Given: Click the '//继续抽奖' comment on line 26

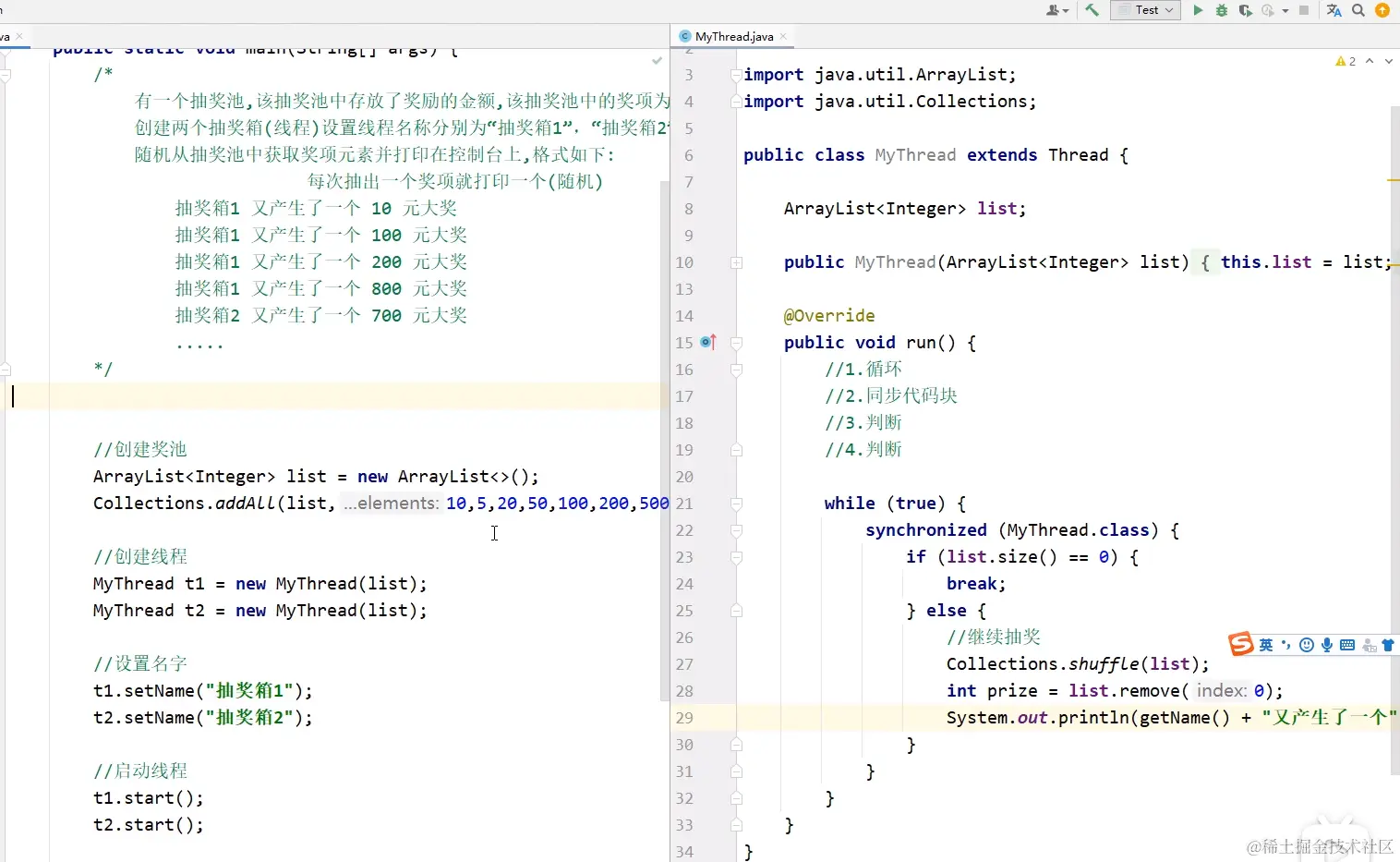Looking at the screenshot, I should click(x=994, y=637).
